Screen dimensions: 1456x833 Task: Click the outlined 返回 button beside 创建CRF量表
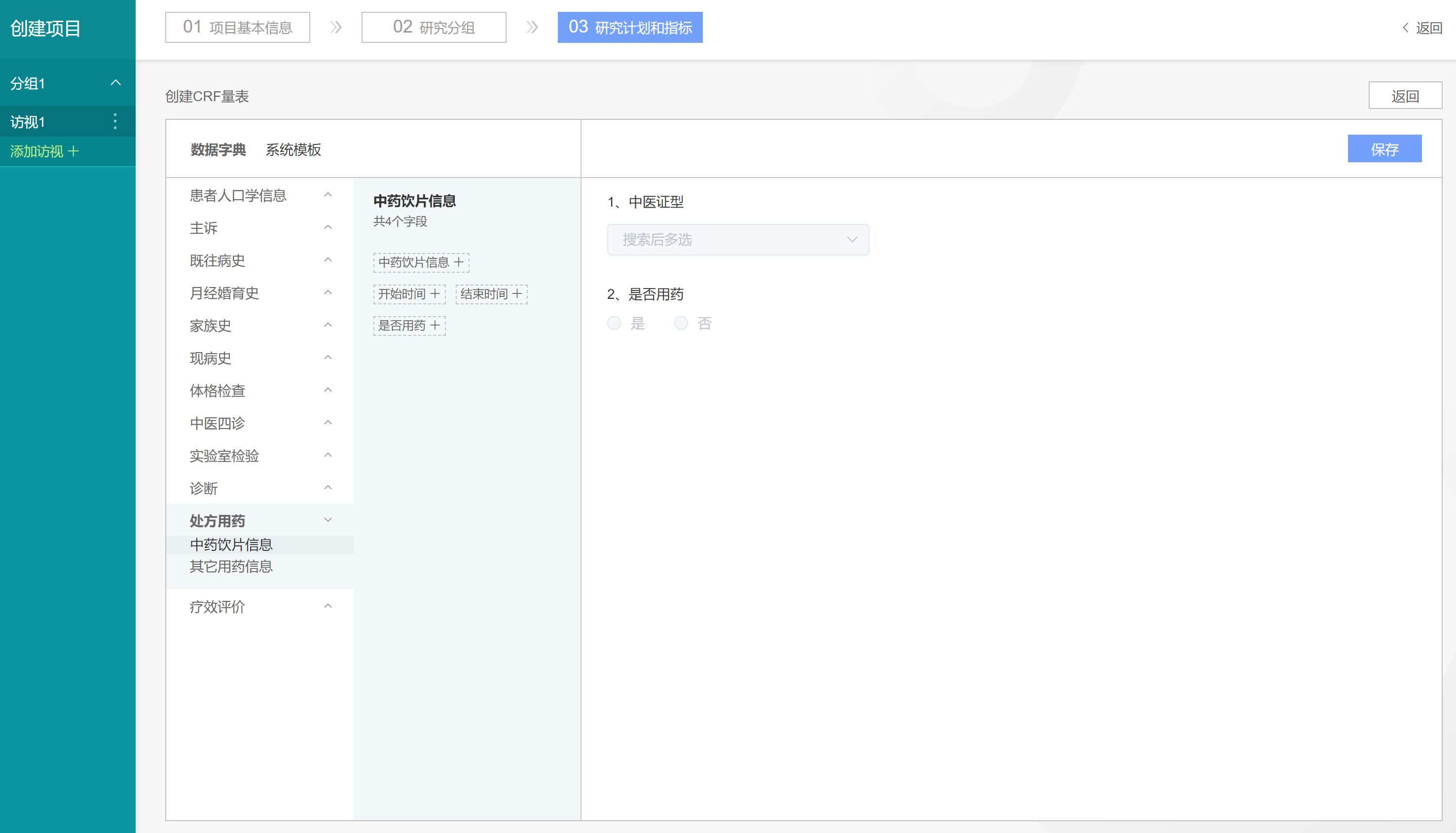tap(1405, 96)
